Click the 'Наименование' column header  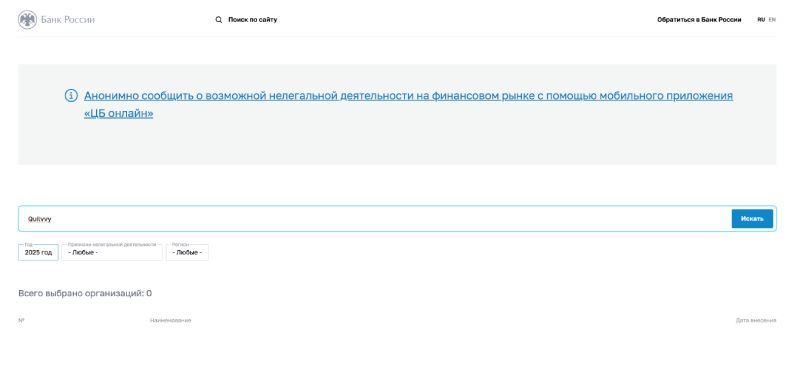click(170, 320)
